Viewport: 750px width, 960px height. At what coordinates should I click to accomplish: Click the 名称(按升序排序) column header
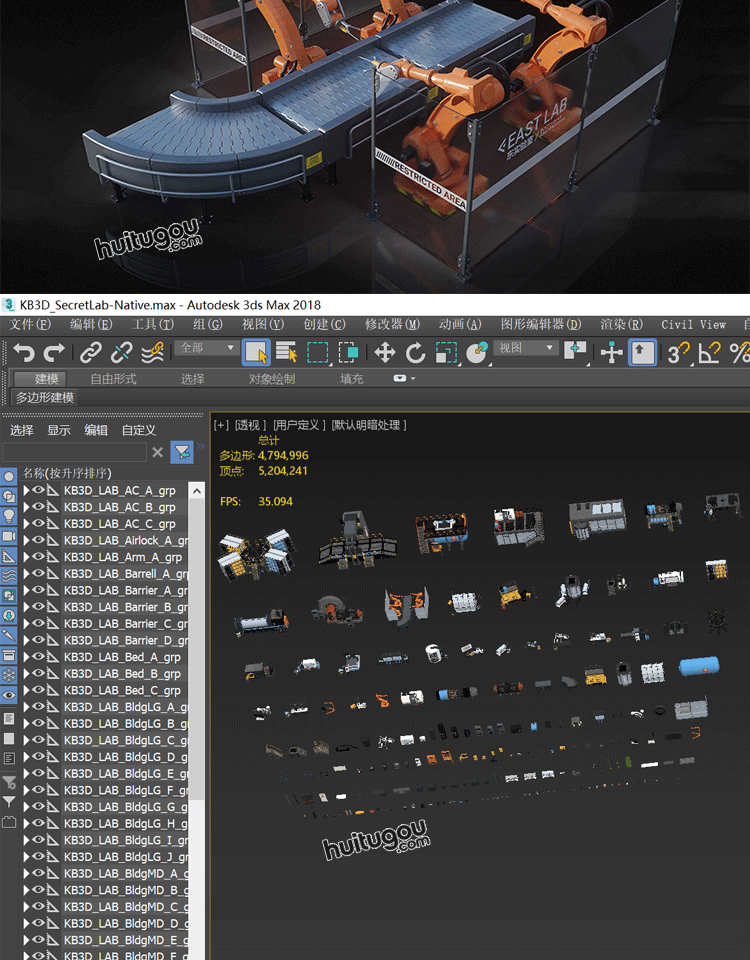pos(68,473)
